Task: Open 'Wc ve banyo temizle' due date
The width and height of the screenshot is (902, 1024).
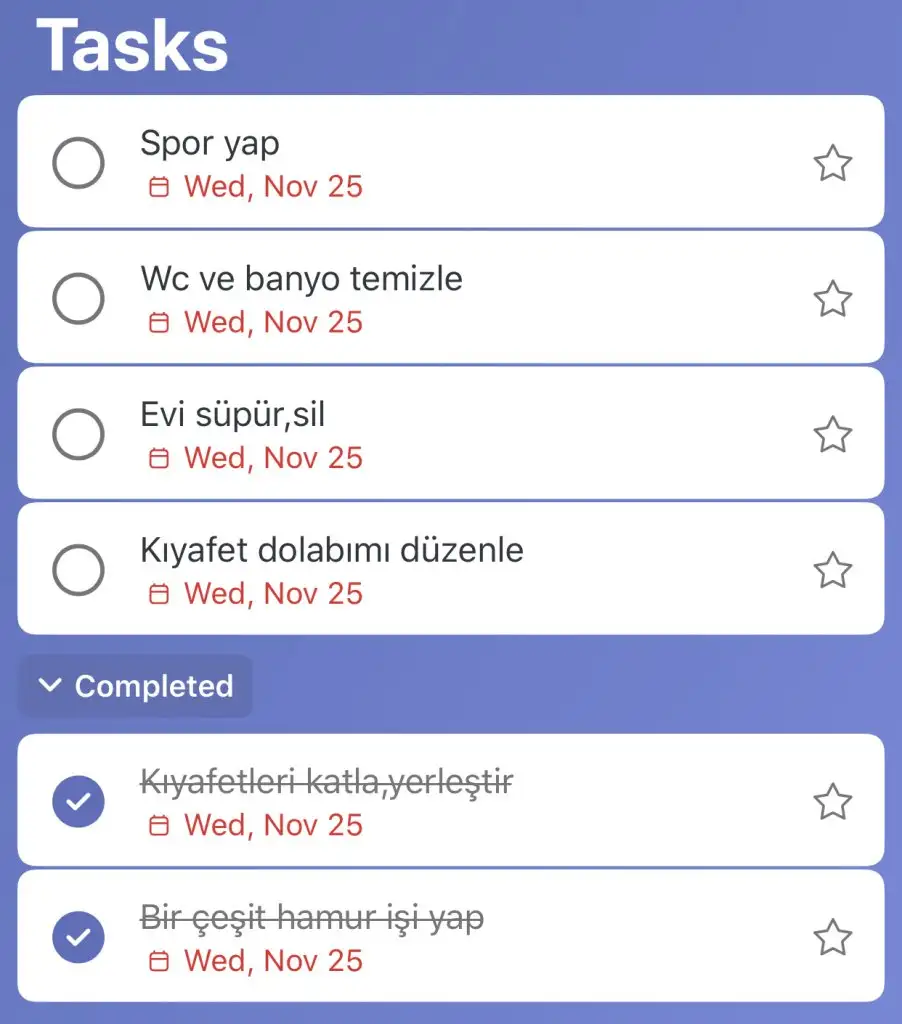Action: [x=272, y=323]
